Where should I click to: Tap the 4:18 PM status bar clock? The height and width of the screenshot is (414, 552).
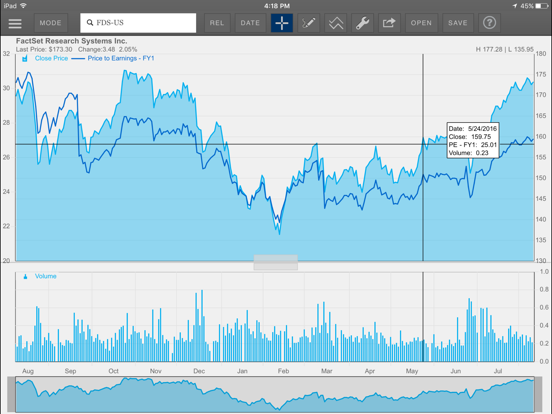click(277, 6)
